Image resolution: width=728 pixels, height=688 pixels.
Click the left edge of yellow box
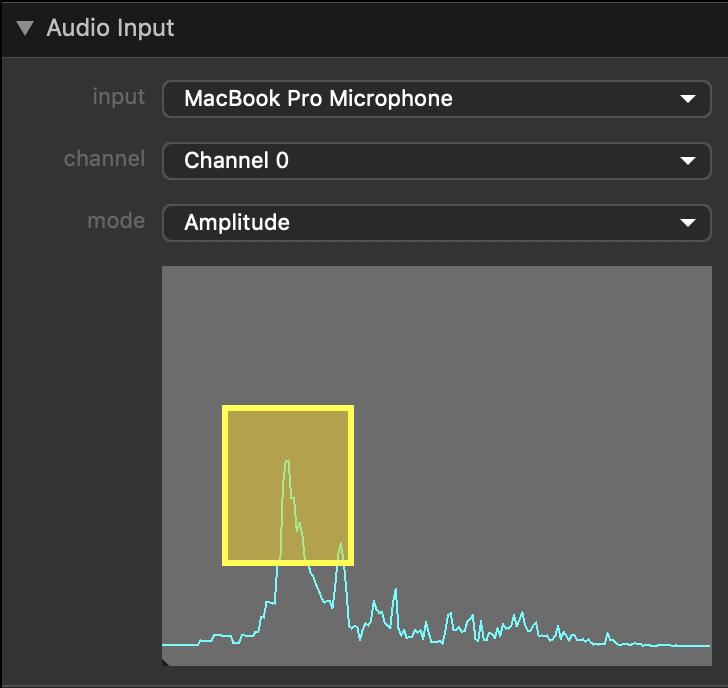click(x=226, y=485)
